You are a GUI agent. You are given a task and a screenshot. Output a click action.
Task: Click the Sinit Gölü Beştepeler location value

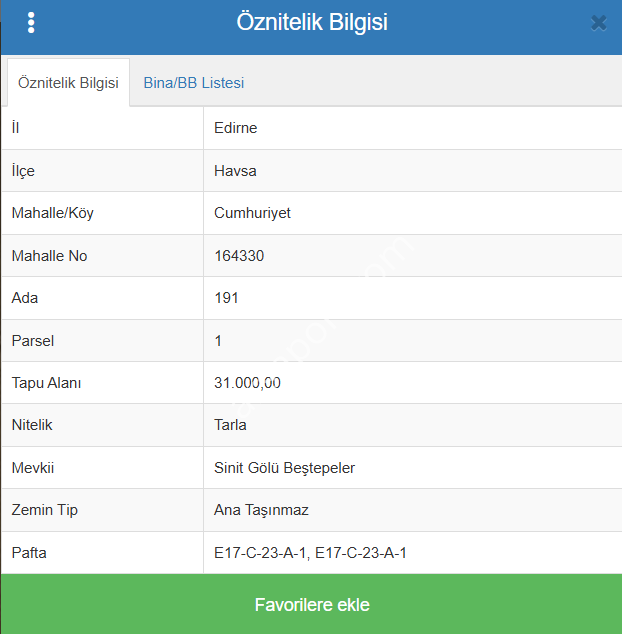tap(284, 468)
